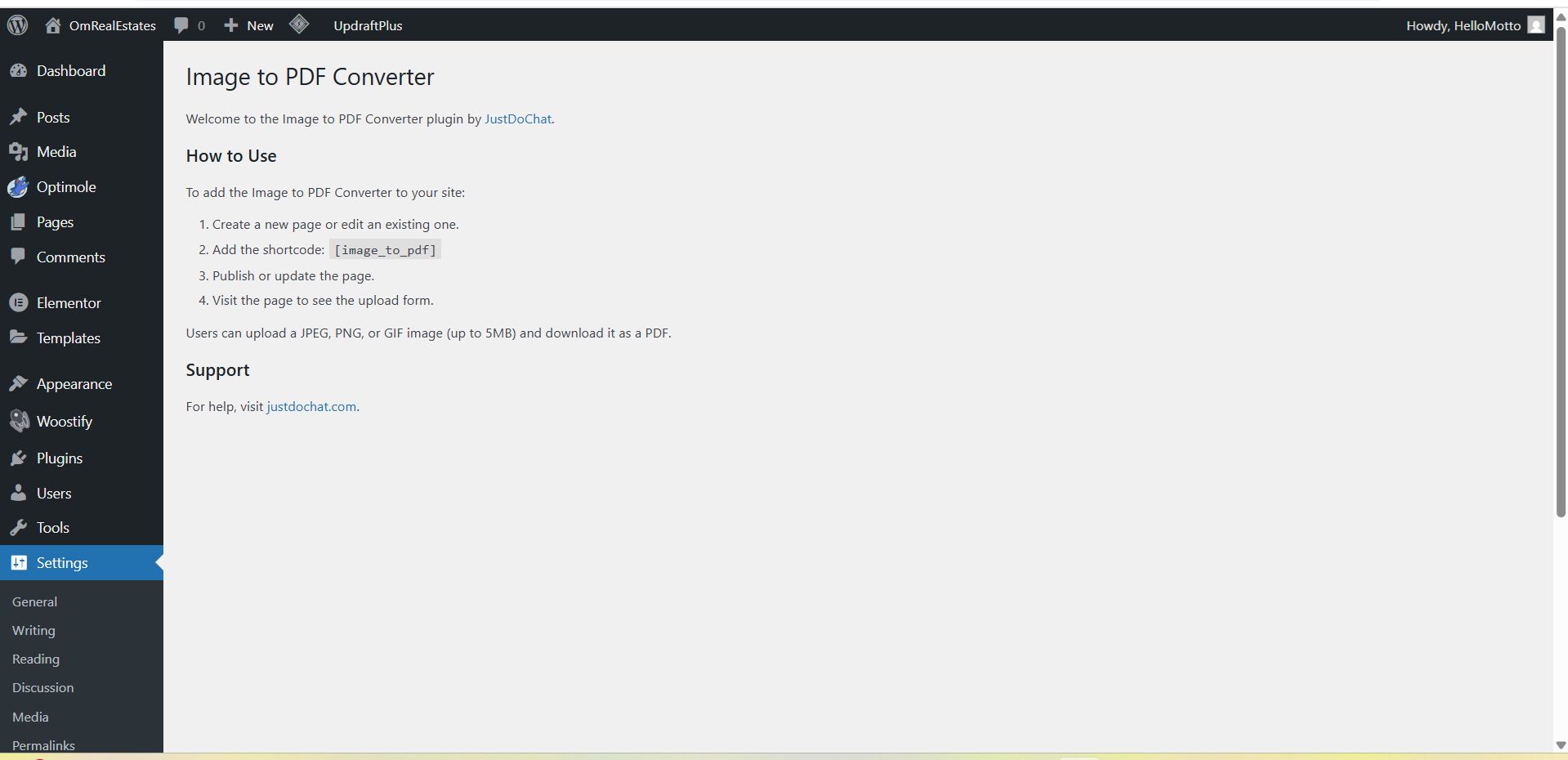The width and height of the screenshot is (1568, 760).
Task: Open Tools menu label
Action: [53, 528]
